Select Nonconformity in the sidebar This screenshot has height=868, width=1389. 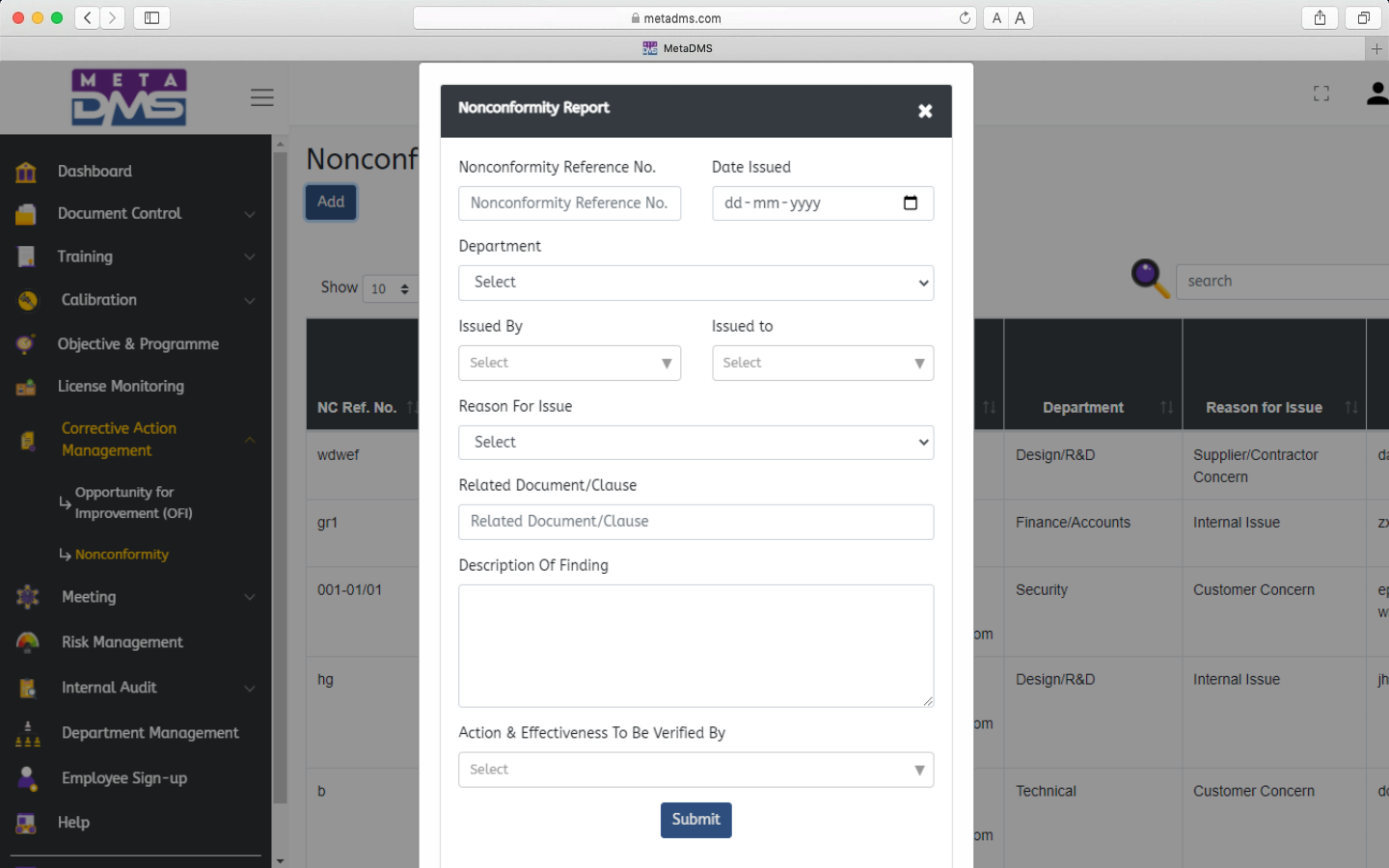(122, 555)
